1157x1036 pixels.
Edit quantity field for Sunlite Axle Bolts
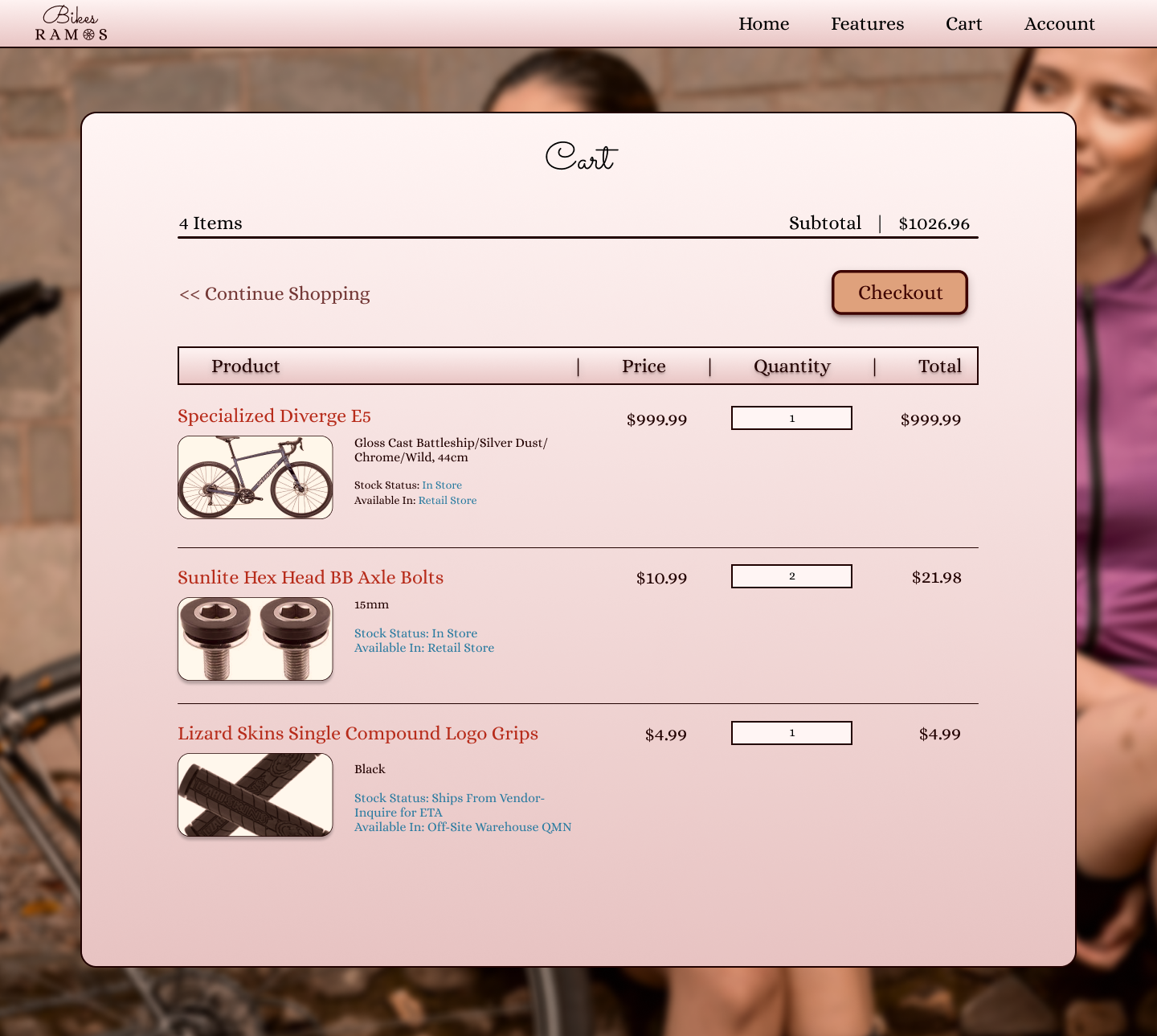[791, 576]
